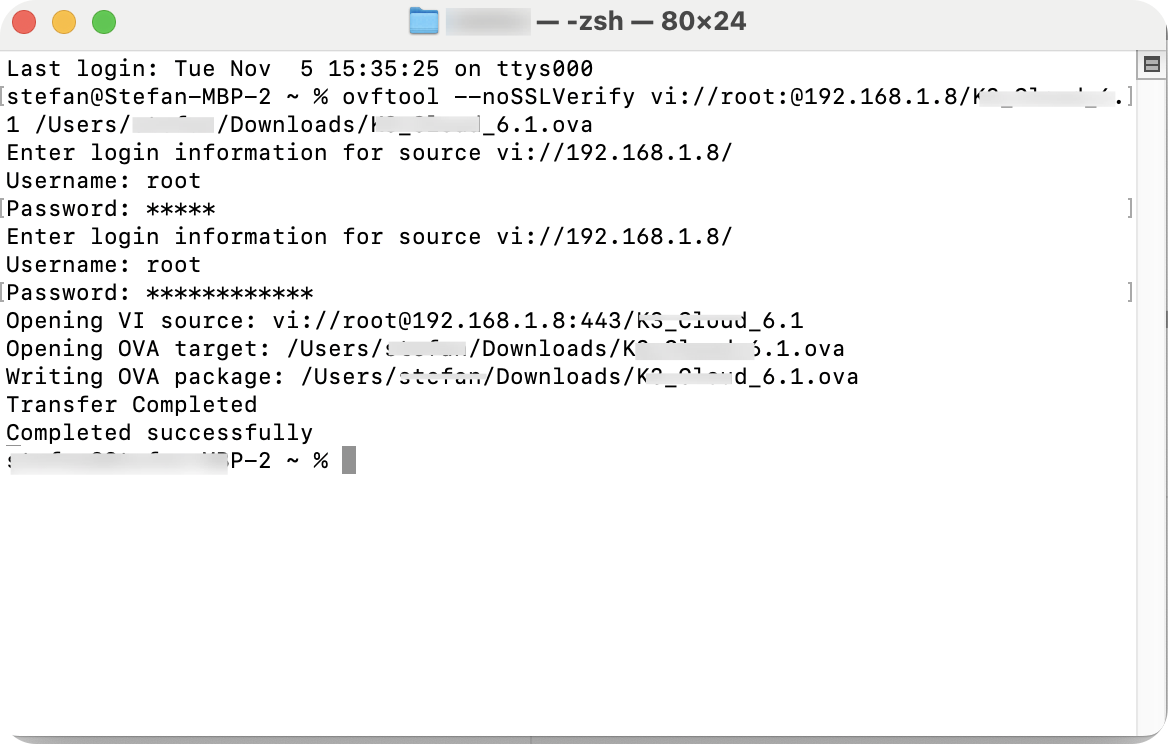Click the vertical scrollbar track on right edge
The height and width of the screenshot is (744, 1168).
tap(1151, 400)
